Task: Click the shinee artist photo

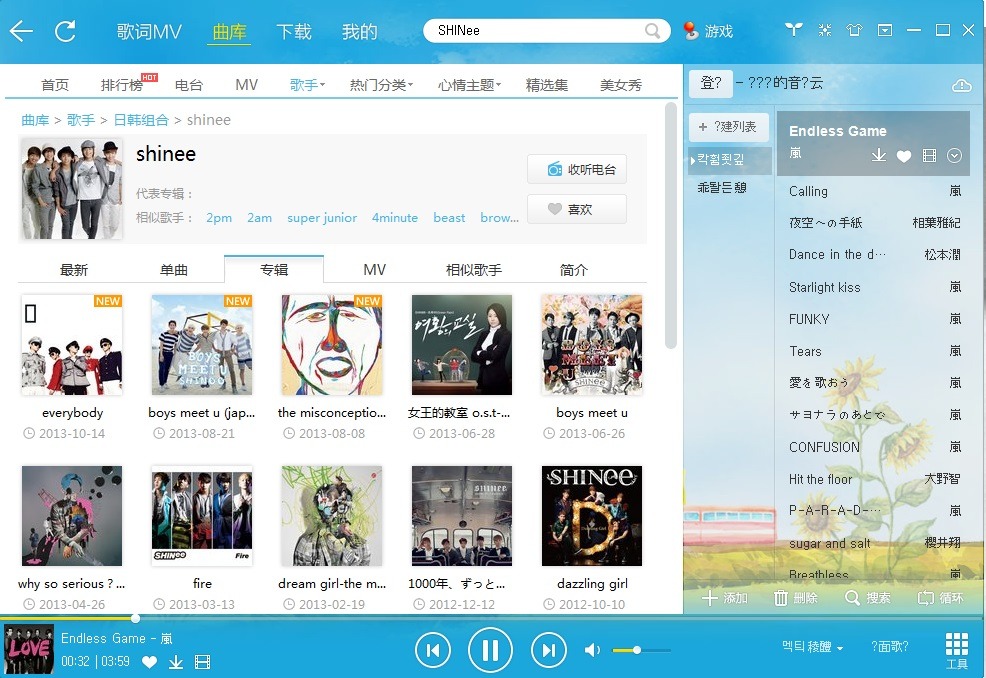Action: [72, 189]
